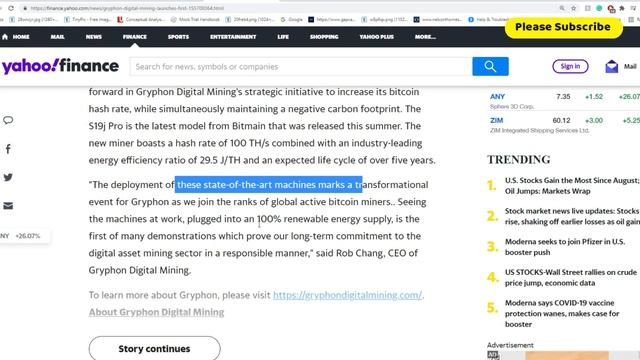This screenshot has width=640, height=360.
Task: Open the ZIM ticker symbol
Action: point(496,120)
